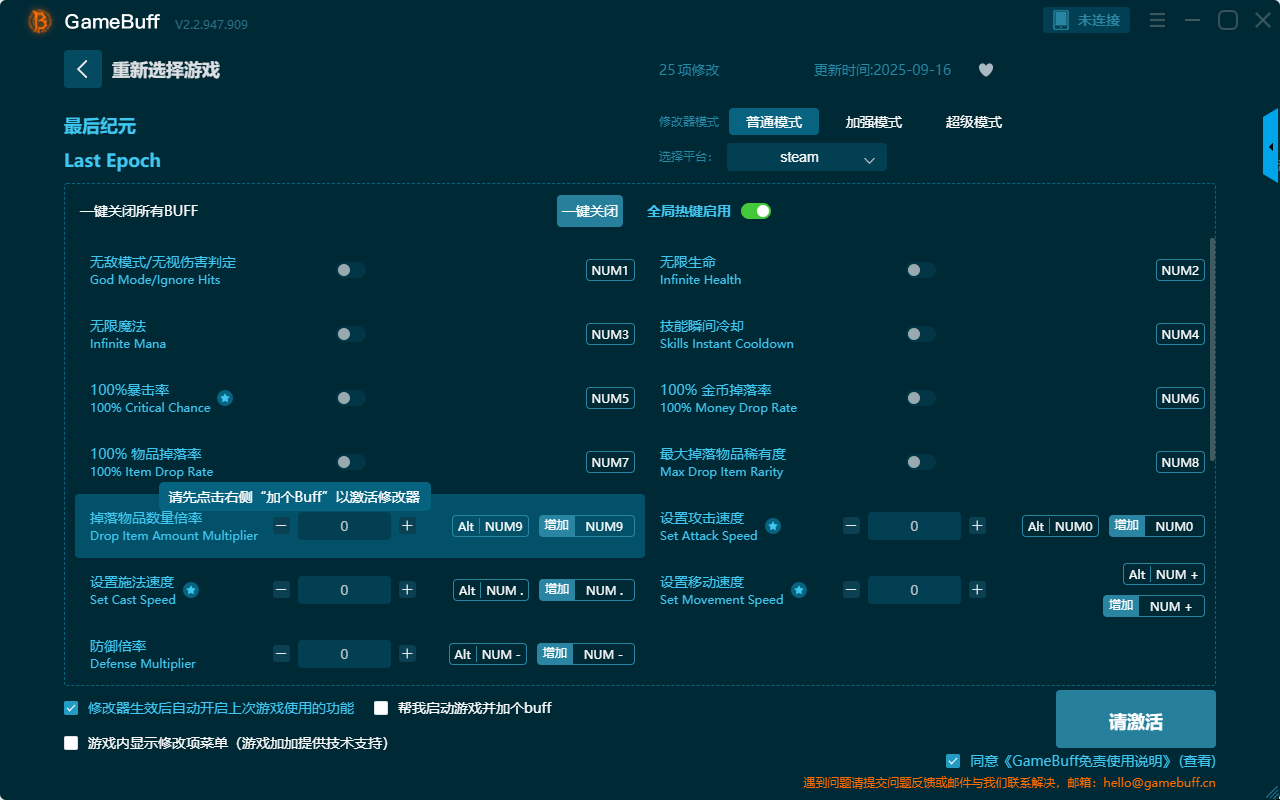
Task: Toggle Infinite Mana switch
Action: pyautogui.click(x=351, y=334)
